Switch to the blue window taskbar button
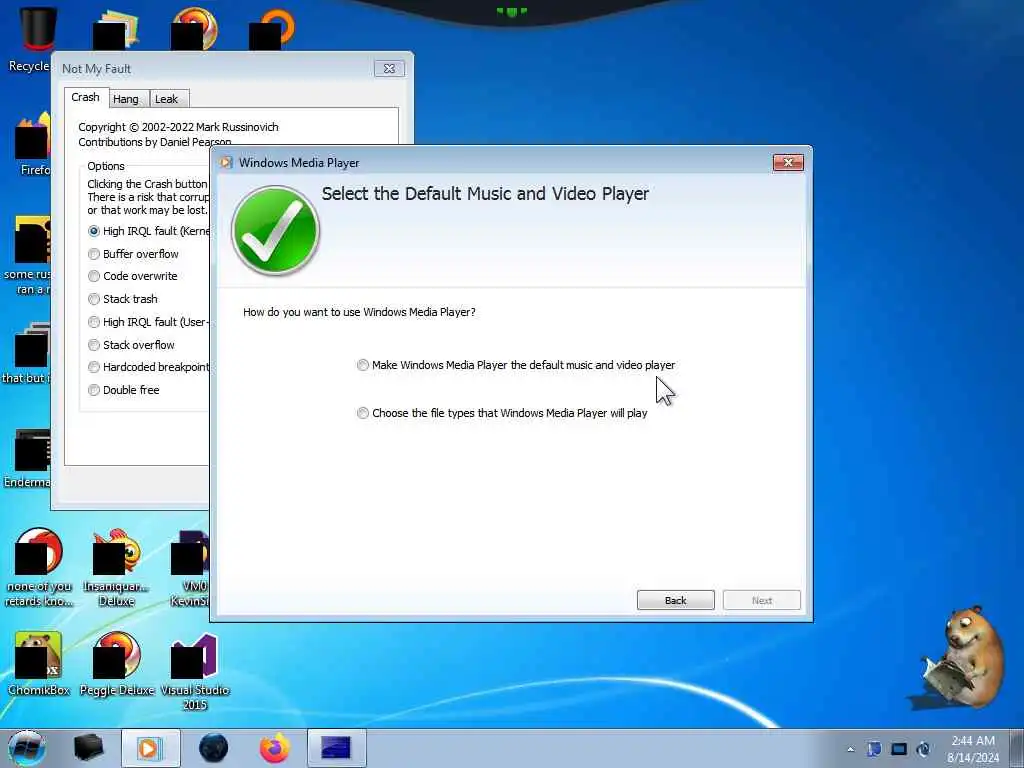Screen dimensions: 1024x768 (x=337, y=748)
